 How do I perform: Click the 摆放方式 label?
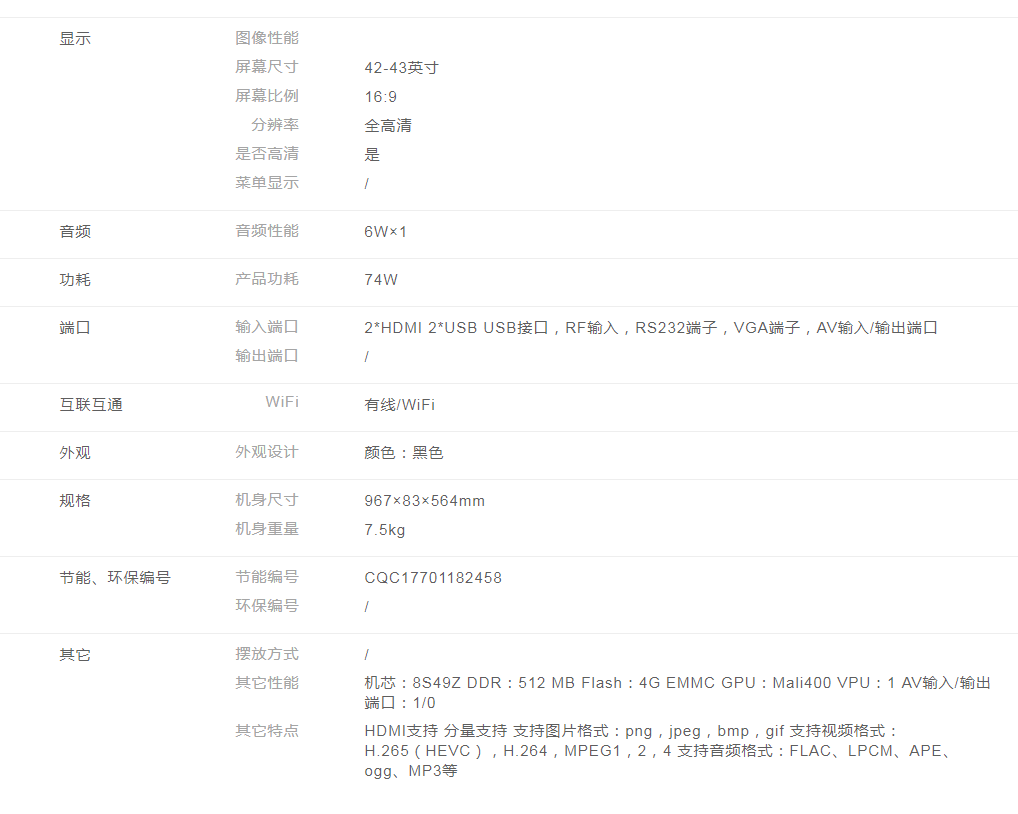(x=266, y=654)
